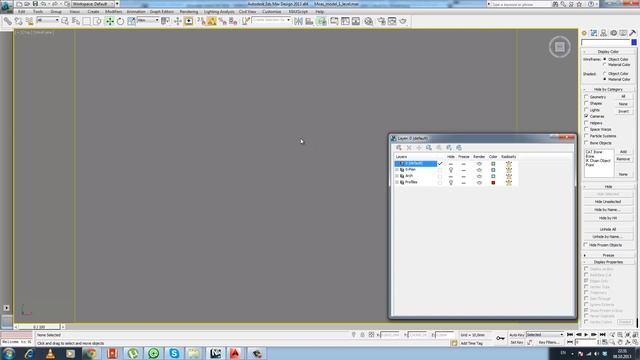Open the MAXScript menu
The height and width of the screenshot is (360, 640).
[x=298, y=12]
